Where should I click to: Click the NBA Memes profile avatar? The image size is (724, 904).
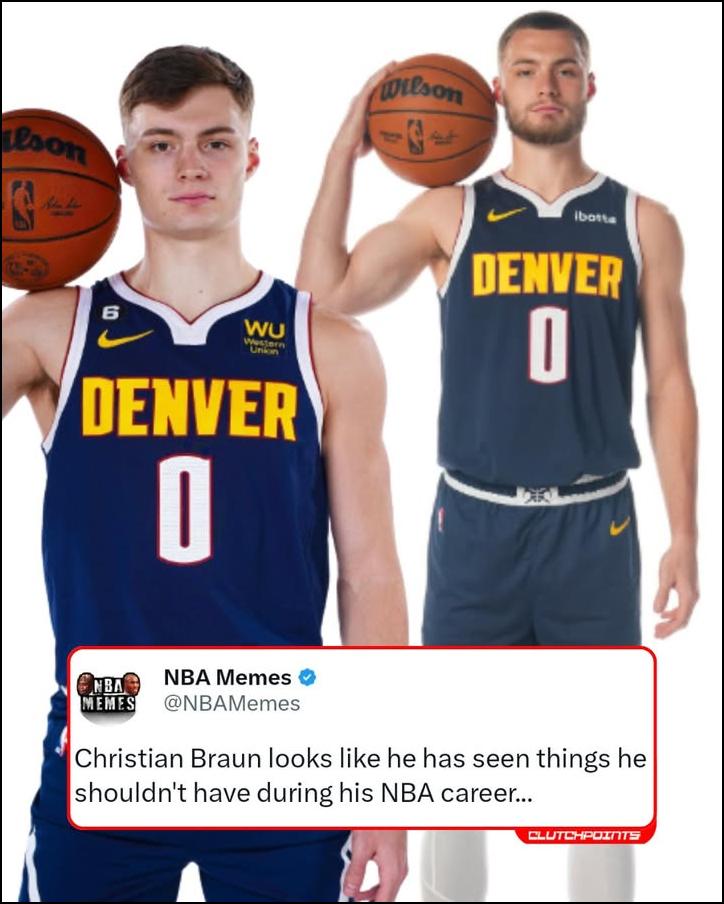[x=108, y=694]
